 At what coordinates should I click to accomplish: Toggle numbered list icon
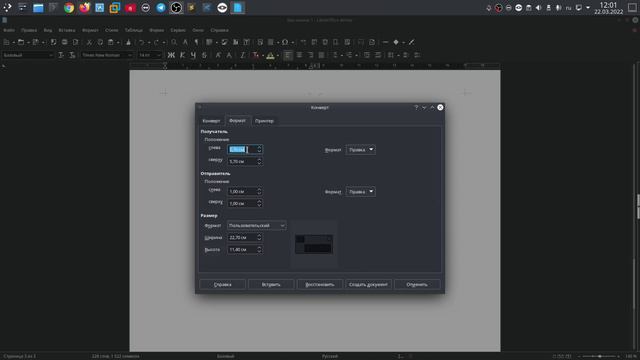point(349,55)
